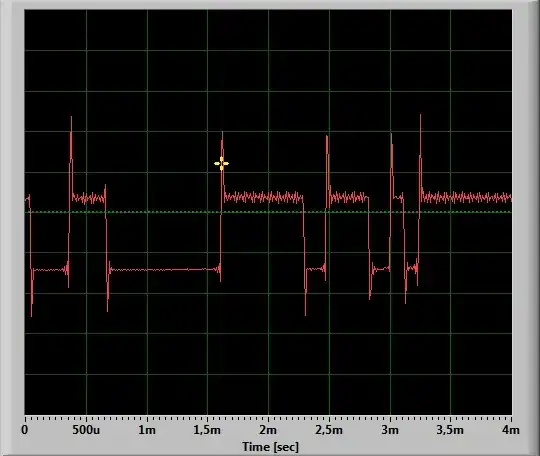Click the 4m time axis label

tap(511, 430)
